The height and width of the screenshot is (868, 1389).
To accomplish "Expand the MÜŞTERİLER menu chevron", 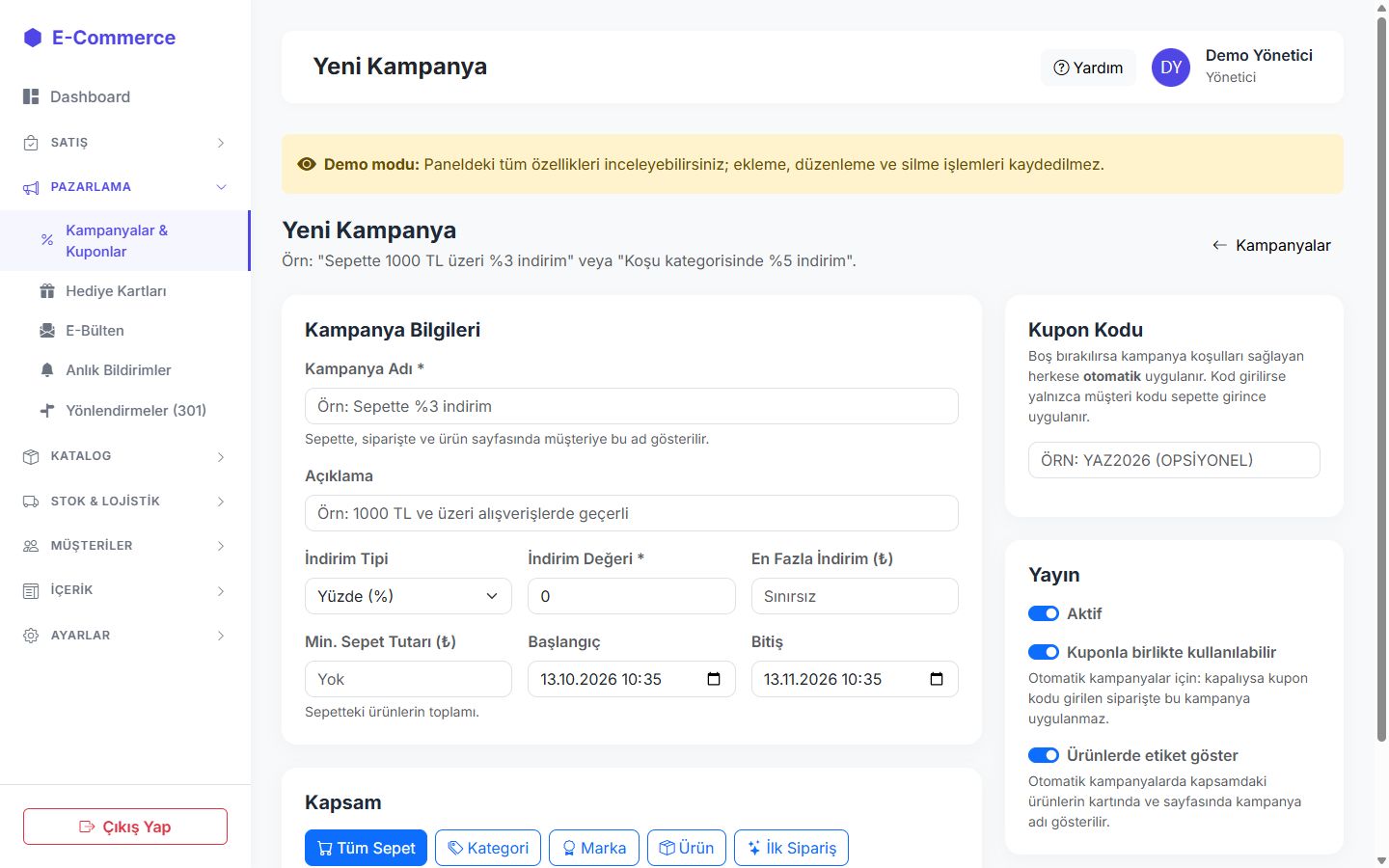I will point(221,546).
